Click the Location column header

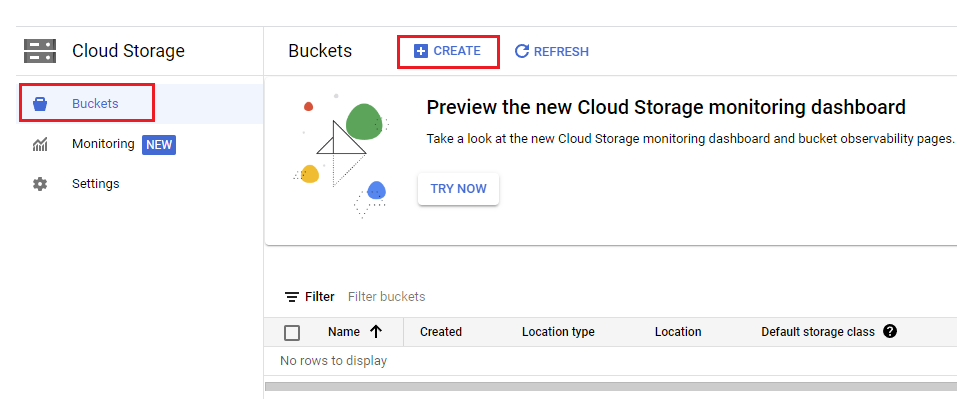(x=678, y=332)
